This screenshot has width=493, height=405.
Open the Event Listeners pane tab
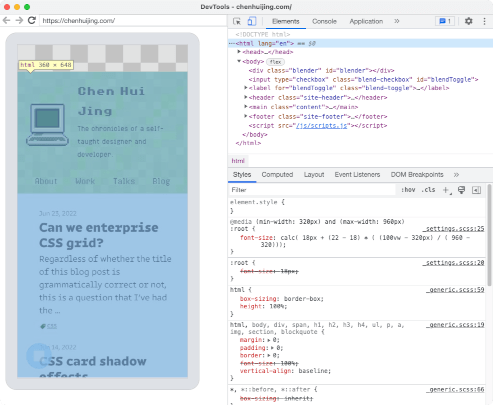(x=357, y=175)
